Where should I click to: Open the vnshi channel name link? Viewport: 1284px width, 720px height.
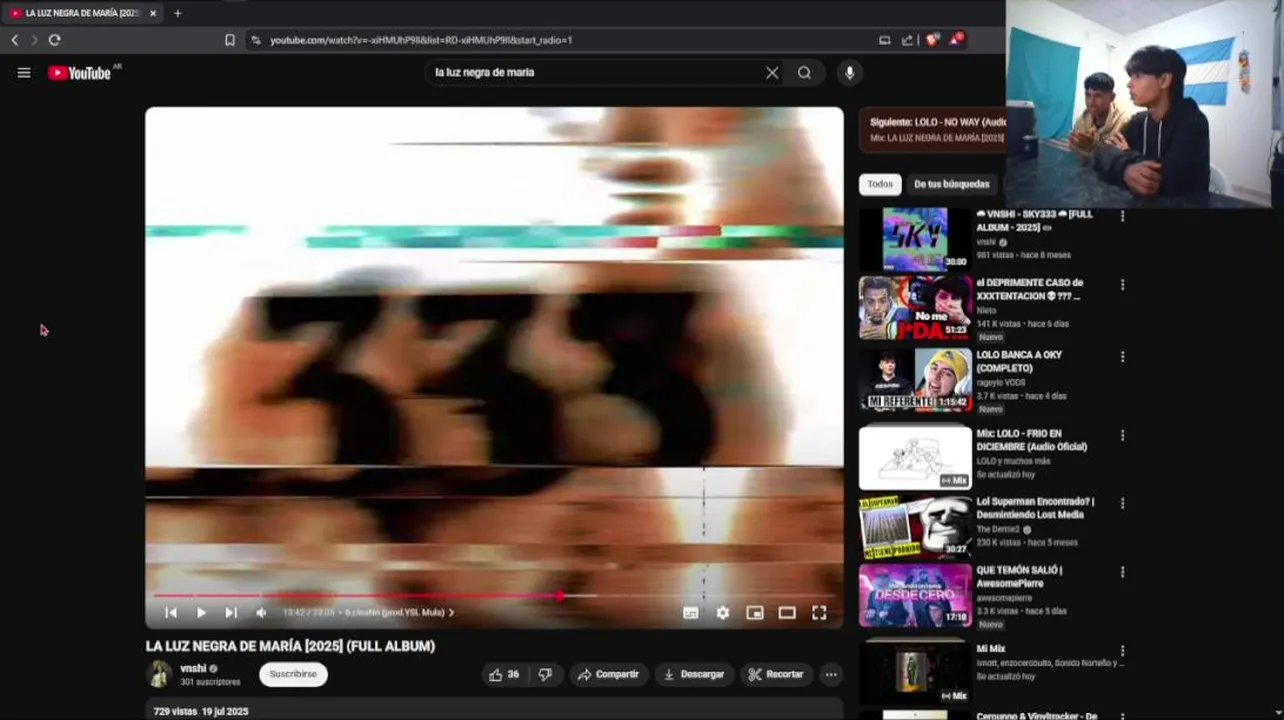193,668
